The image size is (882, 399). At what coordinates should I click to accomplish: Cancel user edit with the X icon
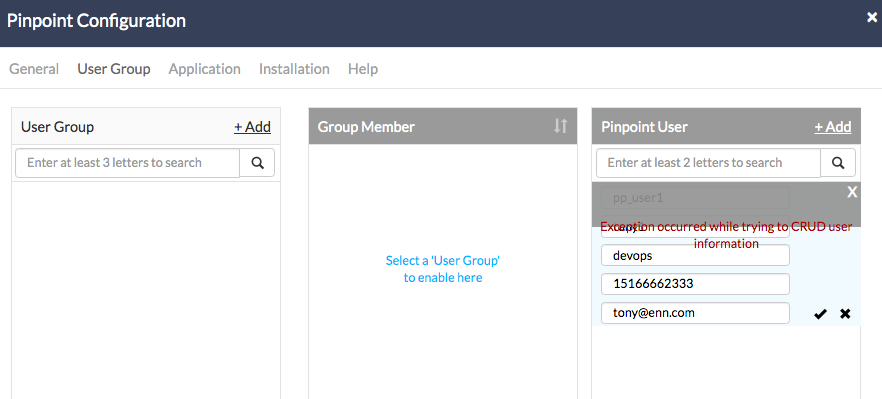pos(845,313)
